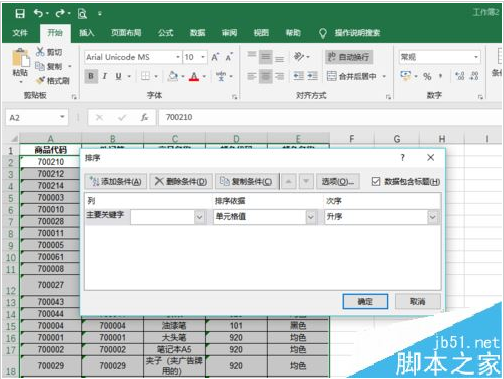The height and width of the screenshot is (379, 504).
Task: Click the 操作说明搜索 tell me search box
Action: click(x=357, y=33)
